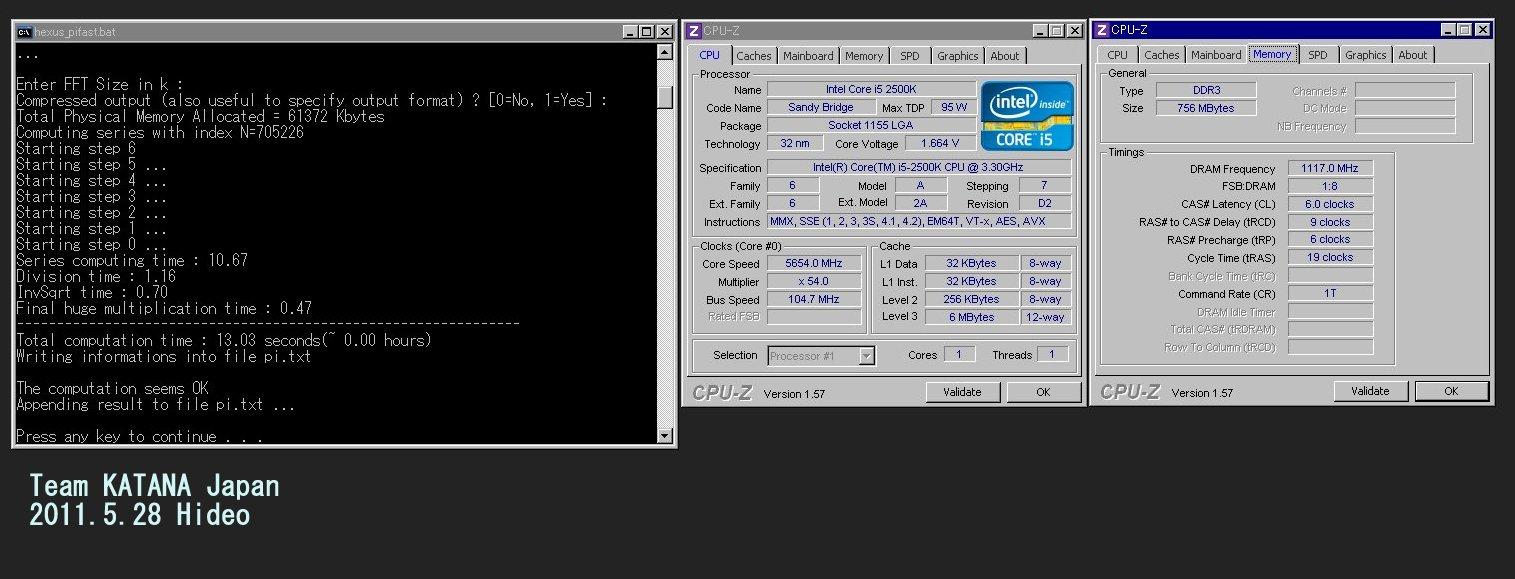The width and height of the screenshot is (1515, 579).
Task: Open Caches tab in right CPU-Z window
Action: coord(1162,55)
